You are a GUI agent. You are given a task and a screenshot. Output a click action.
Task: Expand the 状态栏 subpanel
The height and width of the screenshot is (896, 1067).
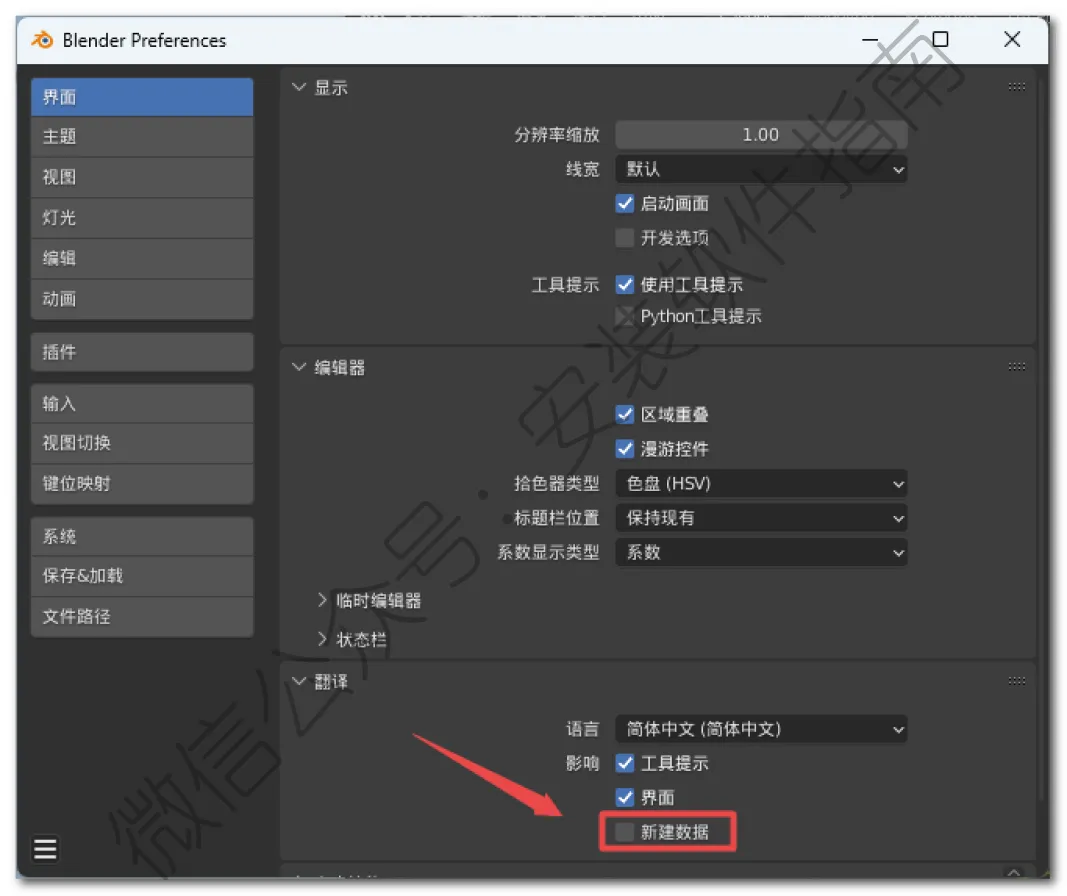click(x=322, y=639)
